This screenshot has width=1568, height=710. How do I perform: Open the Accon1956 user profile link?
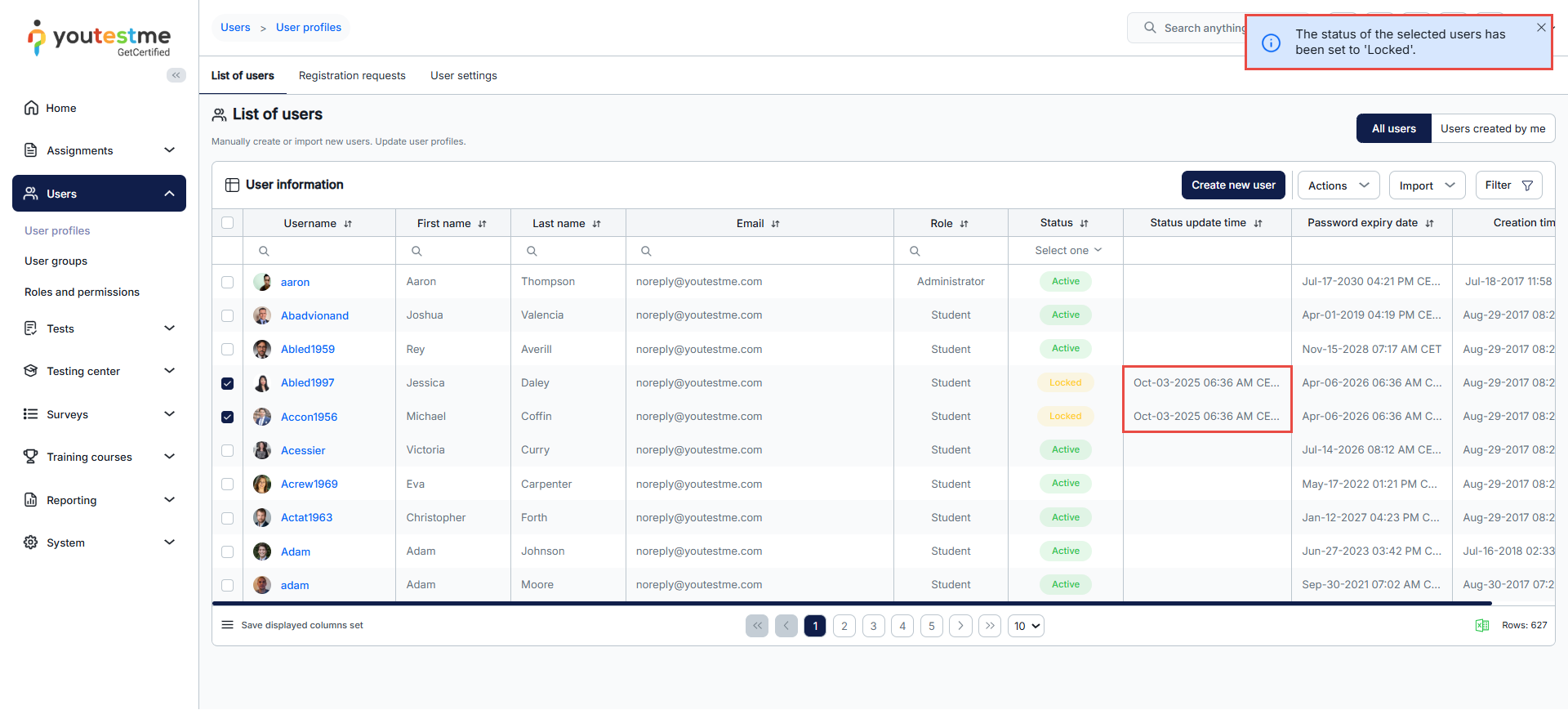309,417
